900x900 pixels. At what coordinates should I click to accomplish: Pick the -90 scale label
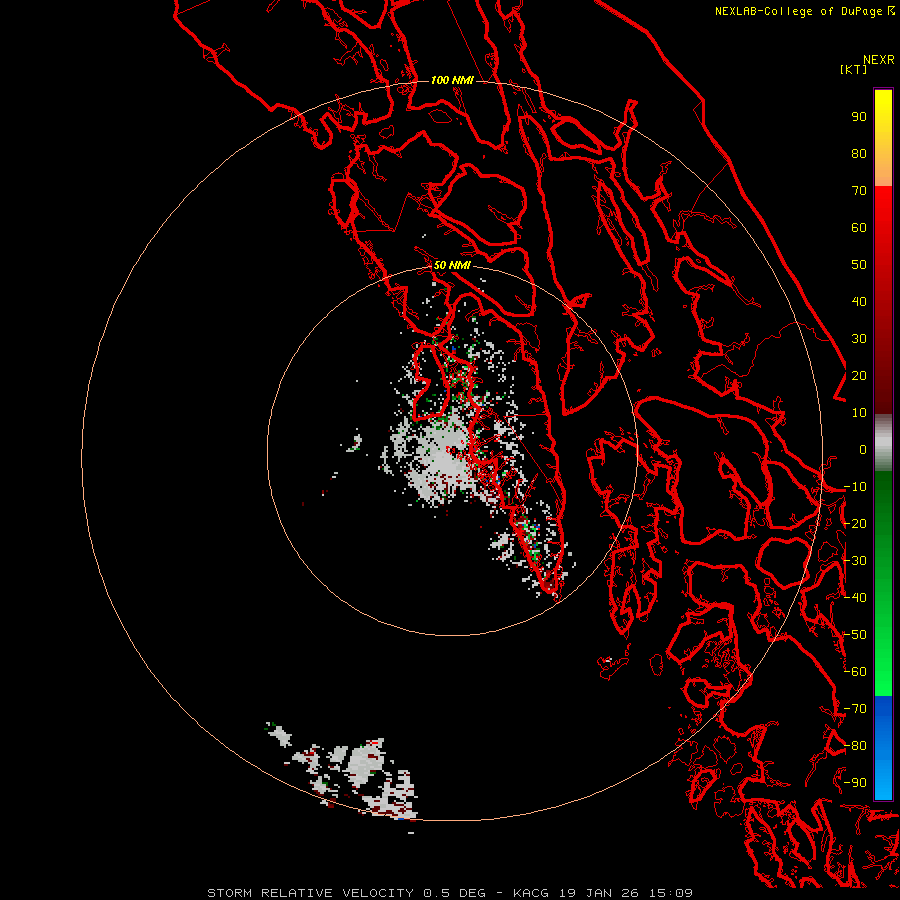click(x=855, y=783)
